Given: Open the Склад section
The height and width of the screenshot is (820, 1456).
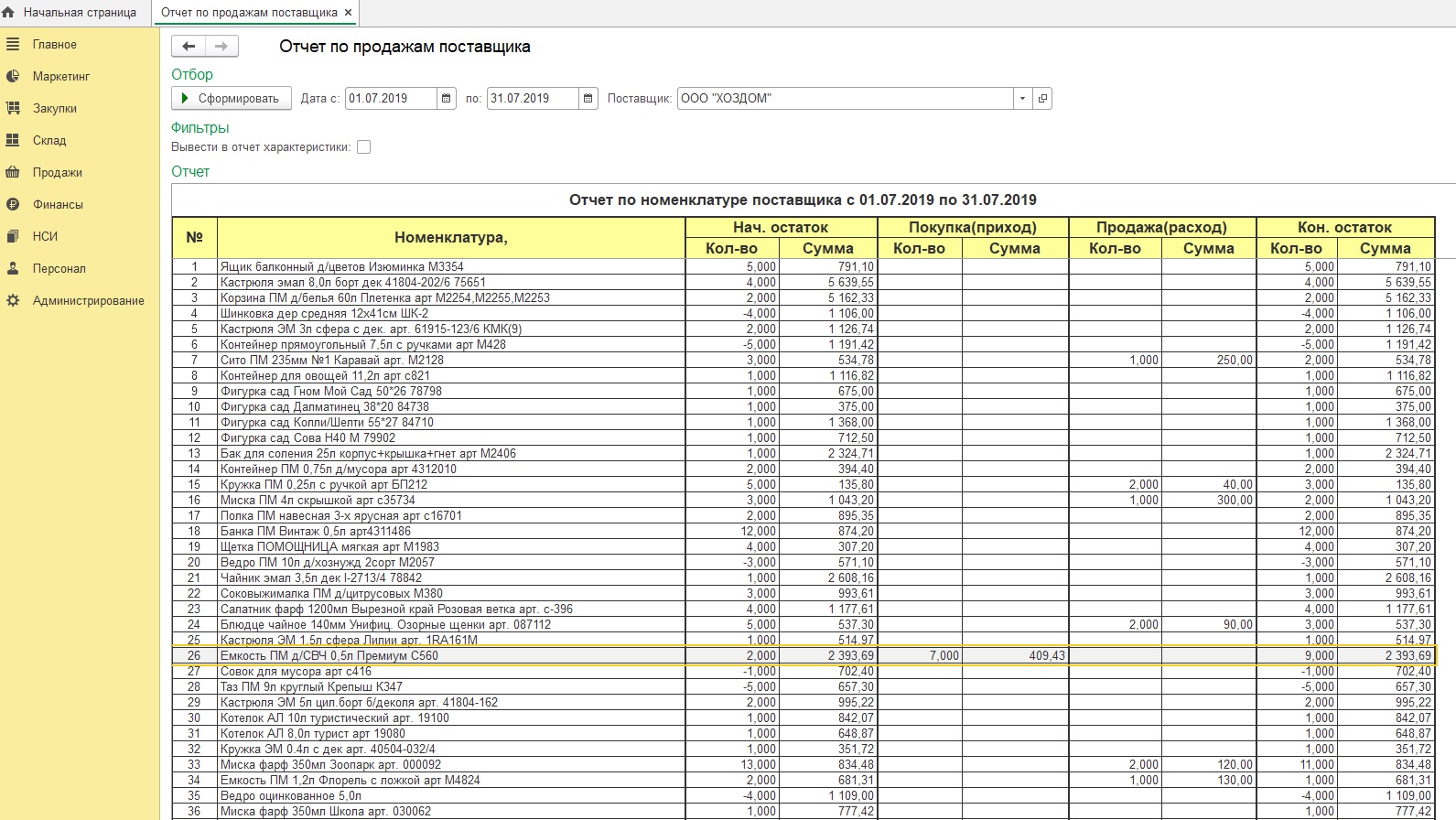Looking at the screenshot, I should [49, 140].
